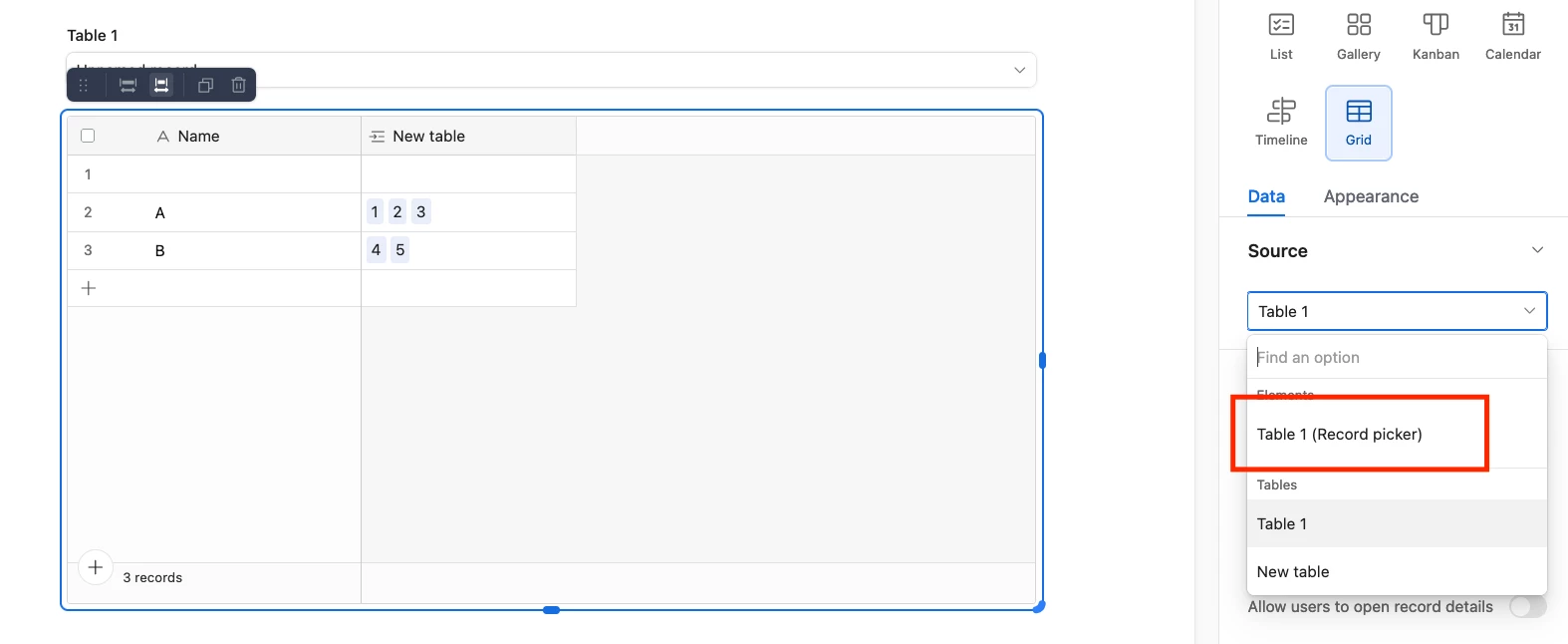Collapse the Source section chevron

[x=1537, y=250]
